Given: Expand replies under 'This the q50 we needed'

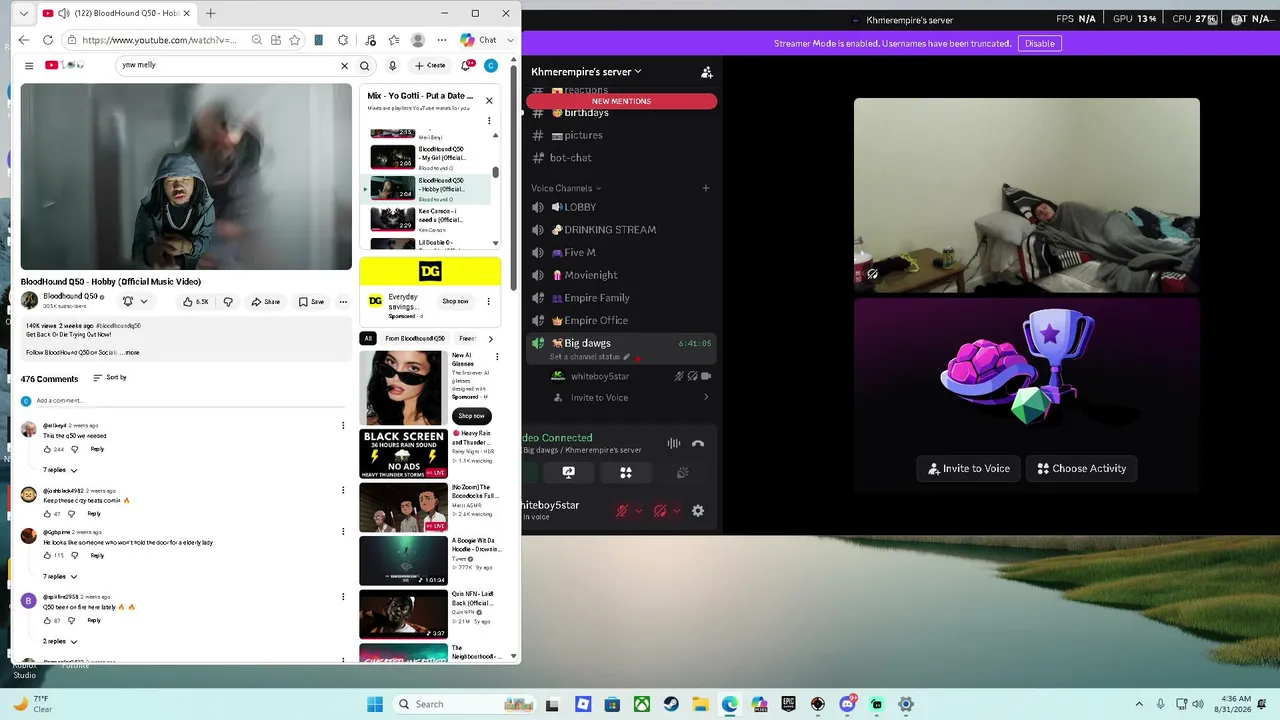Looking at the screenshot, I should pos(60,470).
